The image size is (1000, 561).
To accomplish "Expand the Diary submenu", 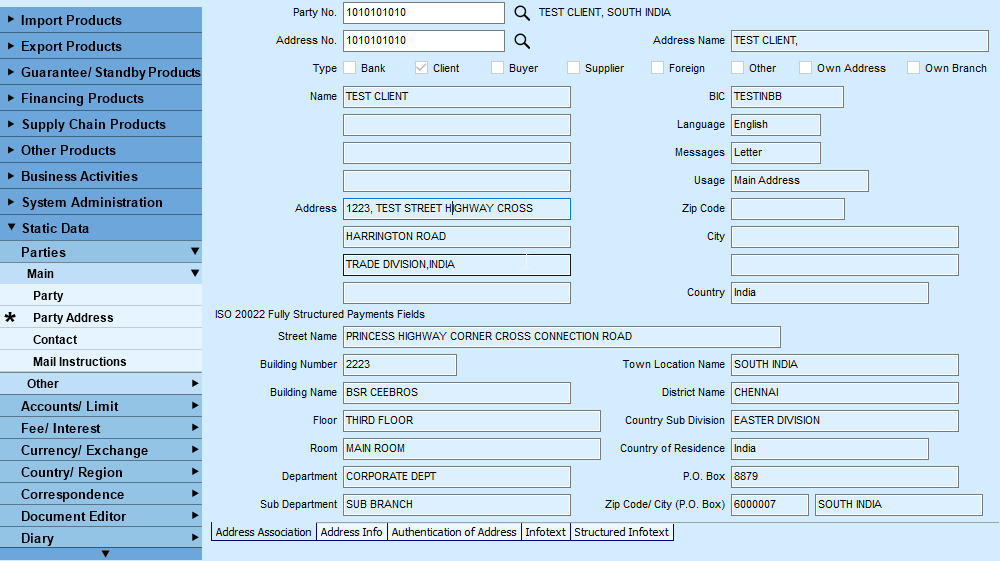I will pos(101,538).
